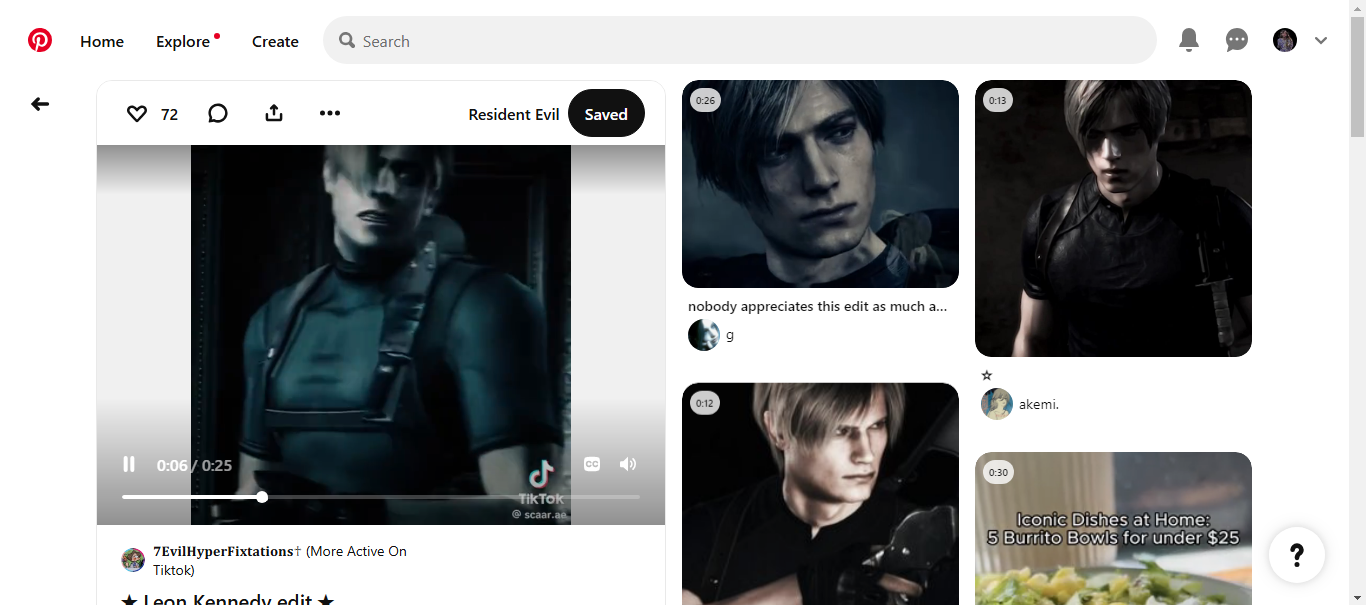Click the 72 likes count

[169, 114]
